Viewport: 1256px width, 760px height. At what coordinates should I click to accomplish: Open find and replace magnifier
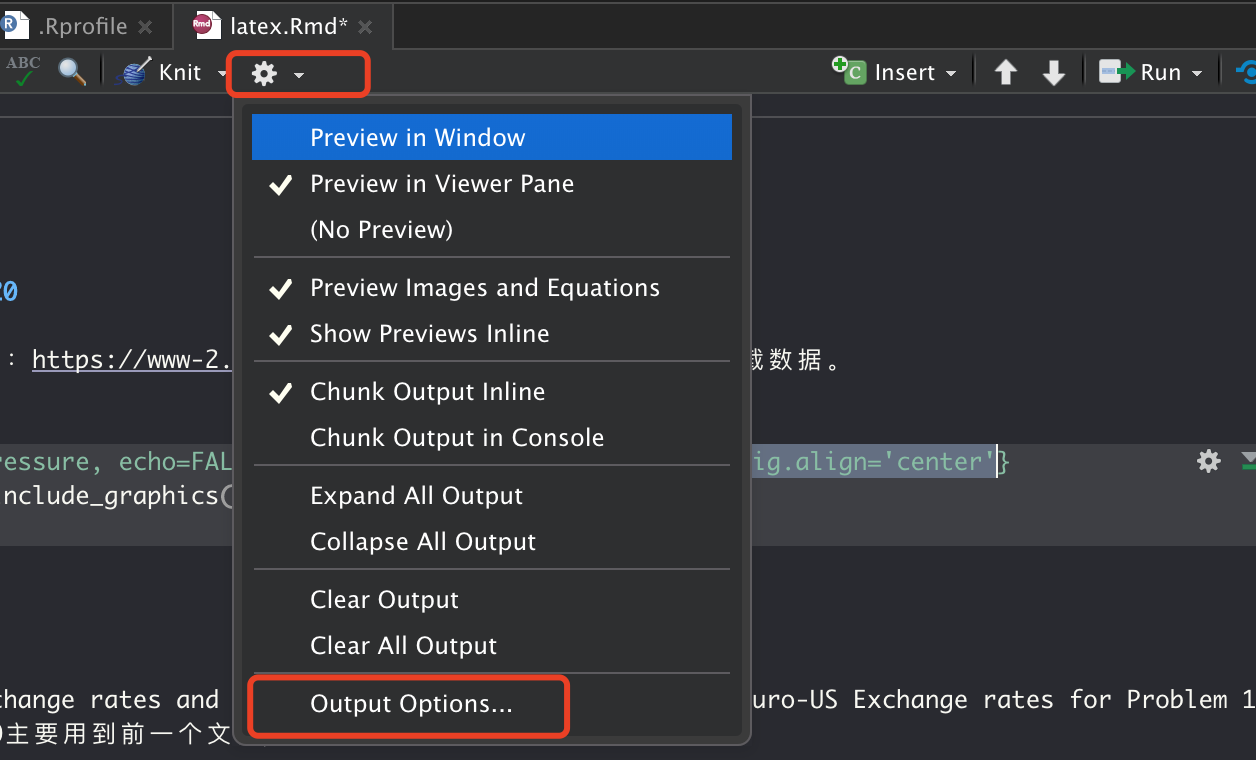click(x=71, y=71)
